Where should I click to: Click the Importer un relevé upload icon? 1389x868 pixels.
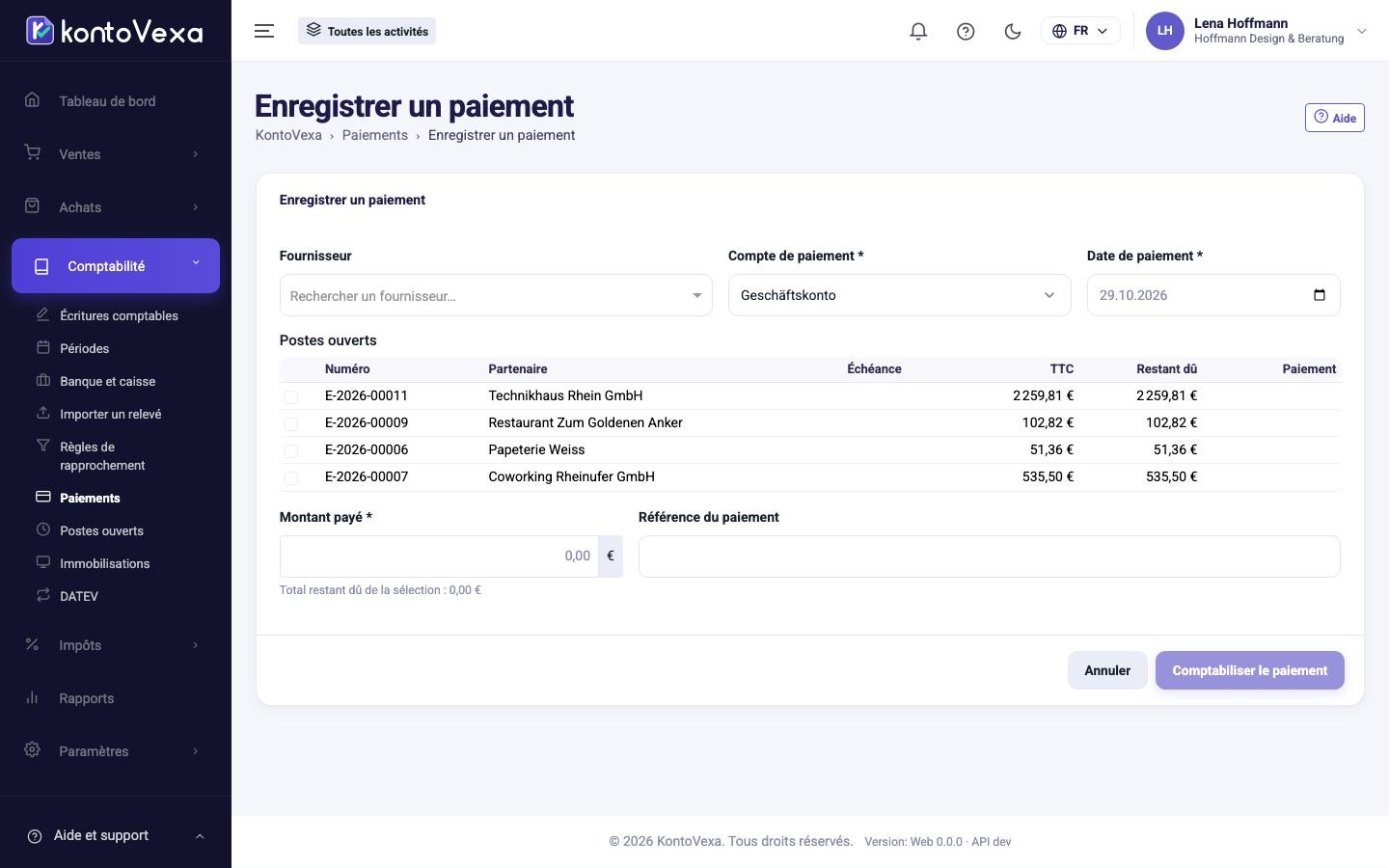point(42,413)
